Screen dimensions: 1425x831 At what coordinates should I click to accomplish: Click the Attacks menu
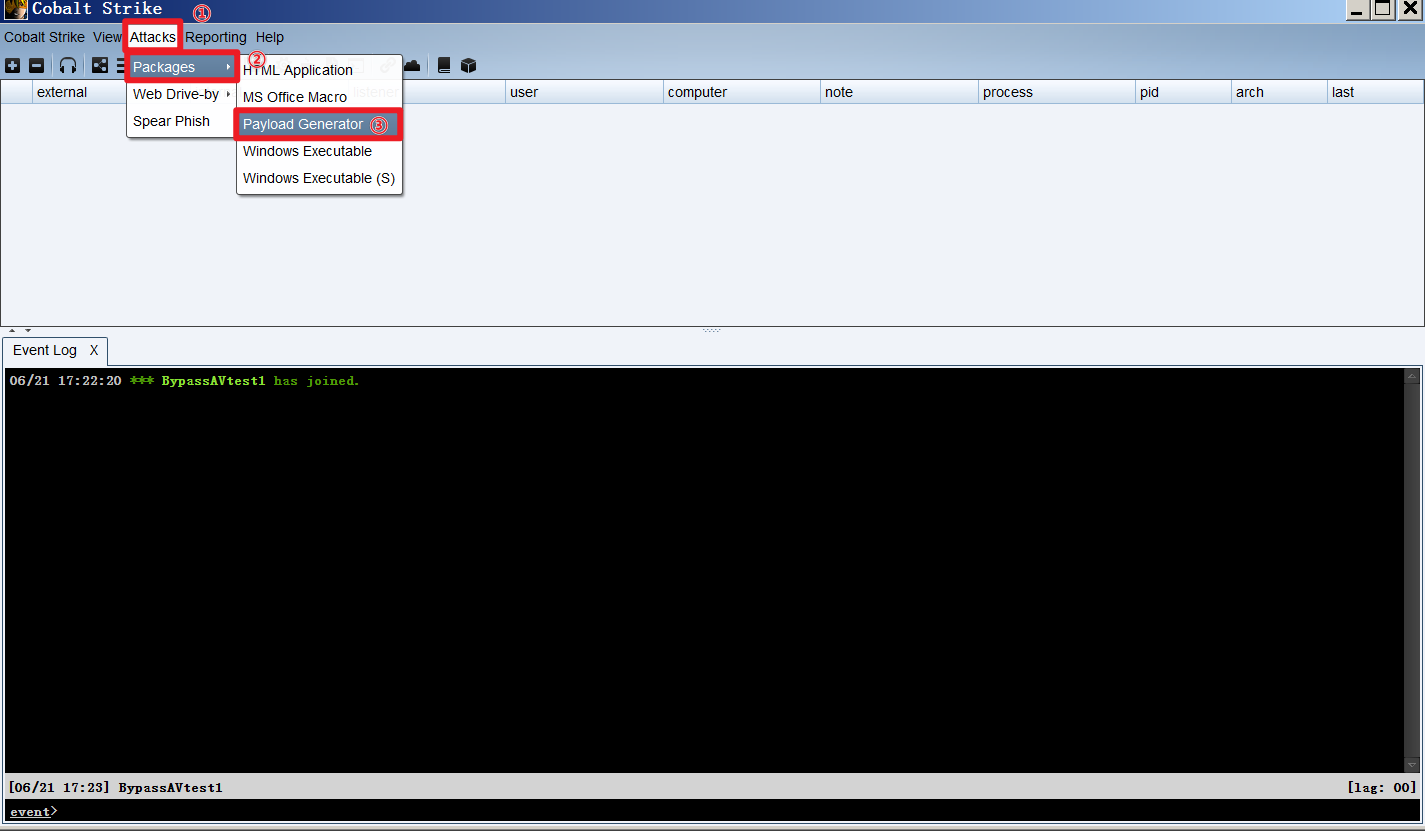coord(153,37)
